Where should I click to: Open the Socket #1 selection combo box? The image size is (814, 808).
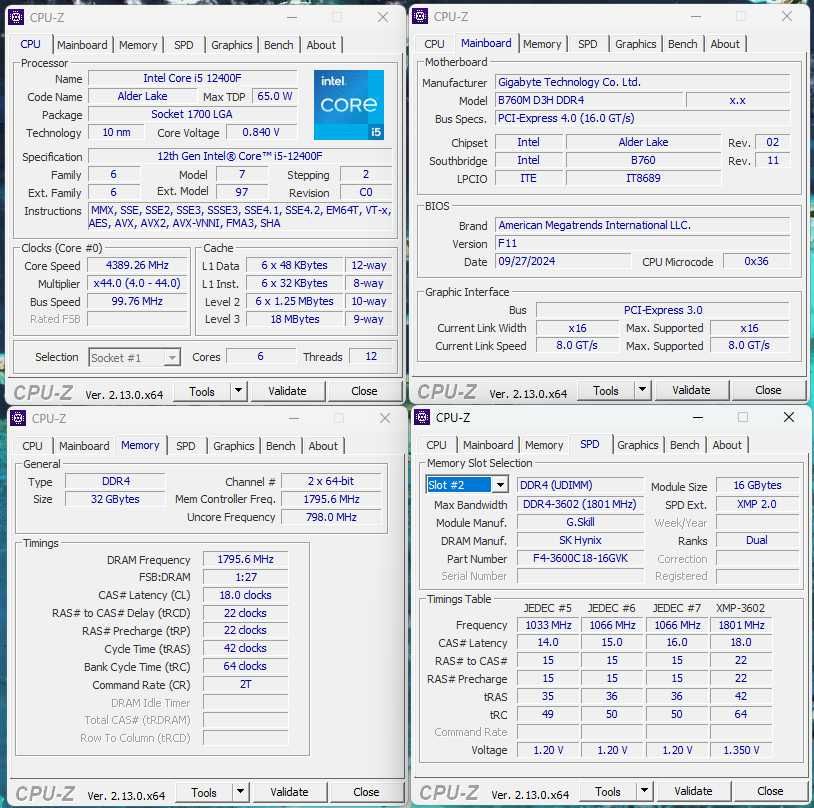(134, 357)
